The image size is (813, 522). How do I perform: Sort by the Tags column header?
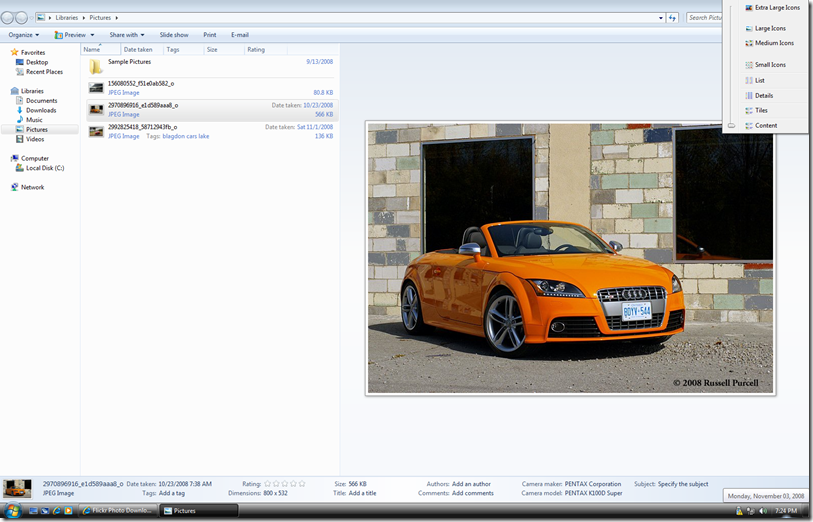click(x=184, y=49)
